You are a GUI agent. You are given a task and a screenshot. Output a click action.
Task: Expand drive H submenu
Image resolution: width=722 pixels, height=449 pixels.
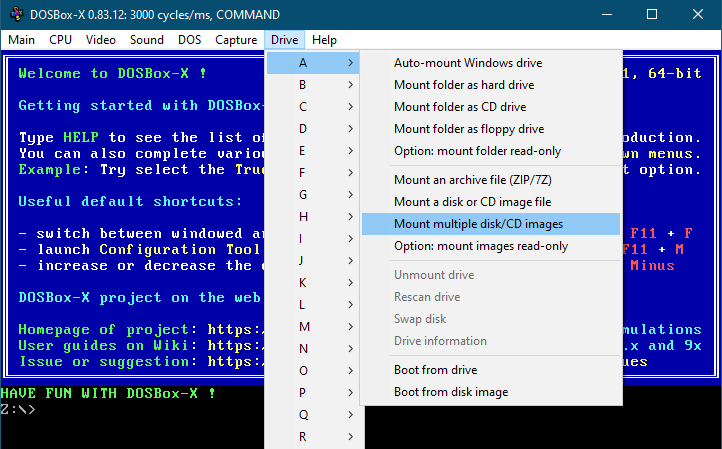pyautogui.click(x=313, y=216)
